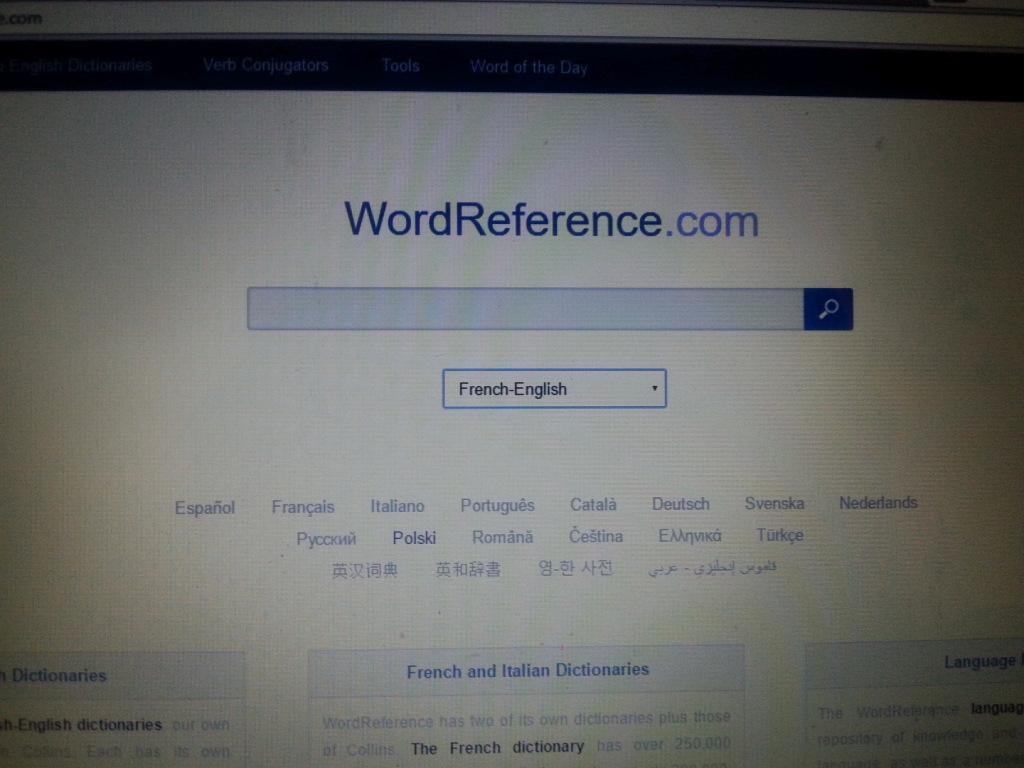Open the Polski language link
Screen dimensions: 1024x768
pyautogui.click(x=414, y=538)
